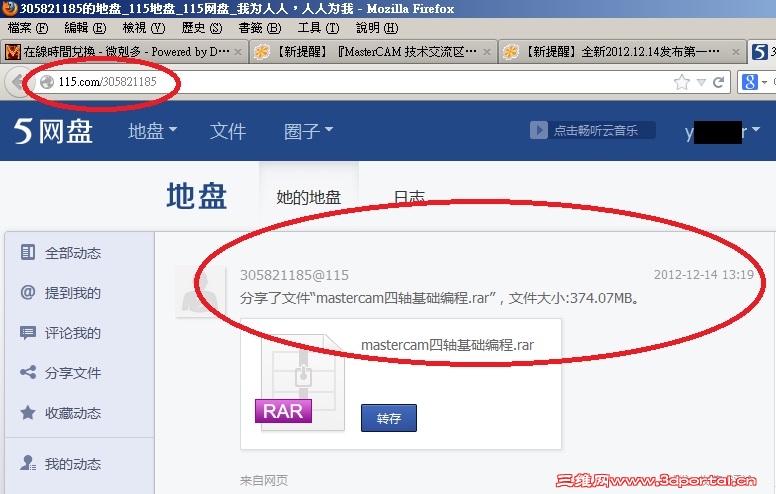Open the 書籤 (B) menu

pos(259,28)
